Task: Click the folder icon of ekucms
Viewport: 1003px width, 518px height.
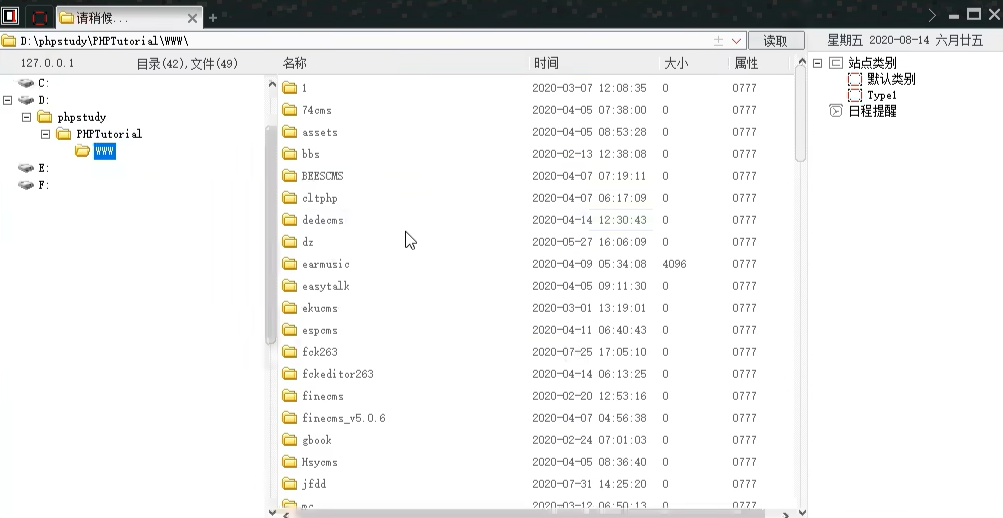Action: (x=290, y=308)
